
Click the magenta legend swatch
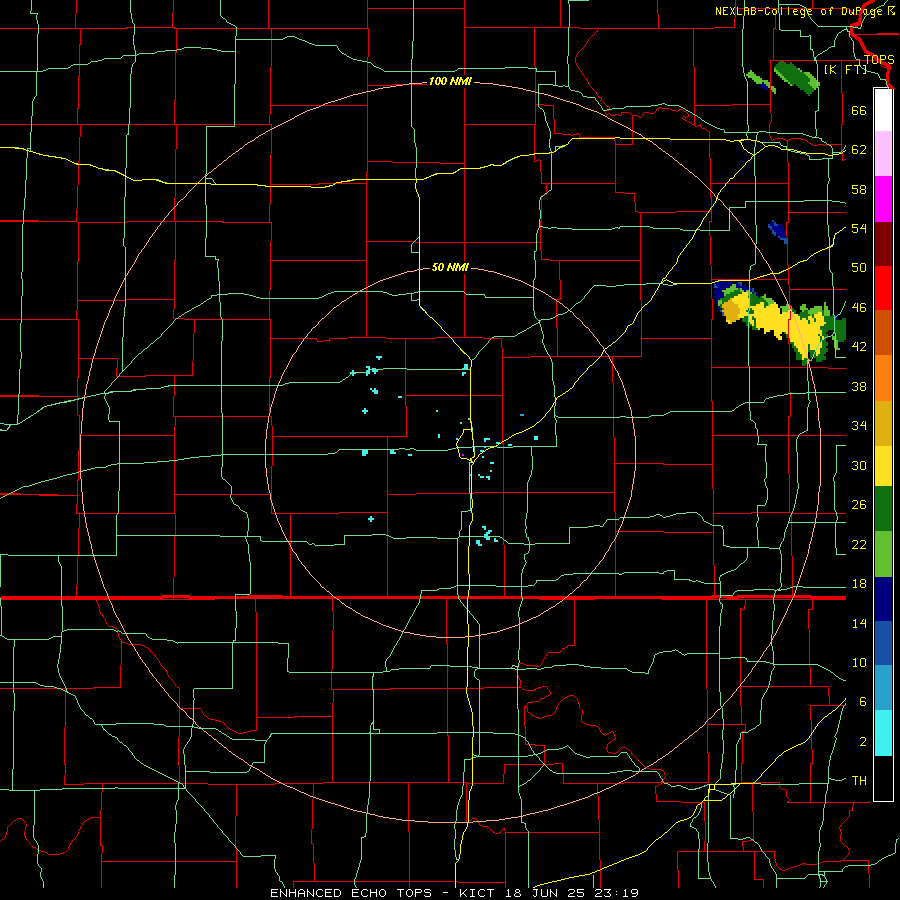(883, 199)
